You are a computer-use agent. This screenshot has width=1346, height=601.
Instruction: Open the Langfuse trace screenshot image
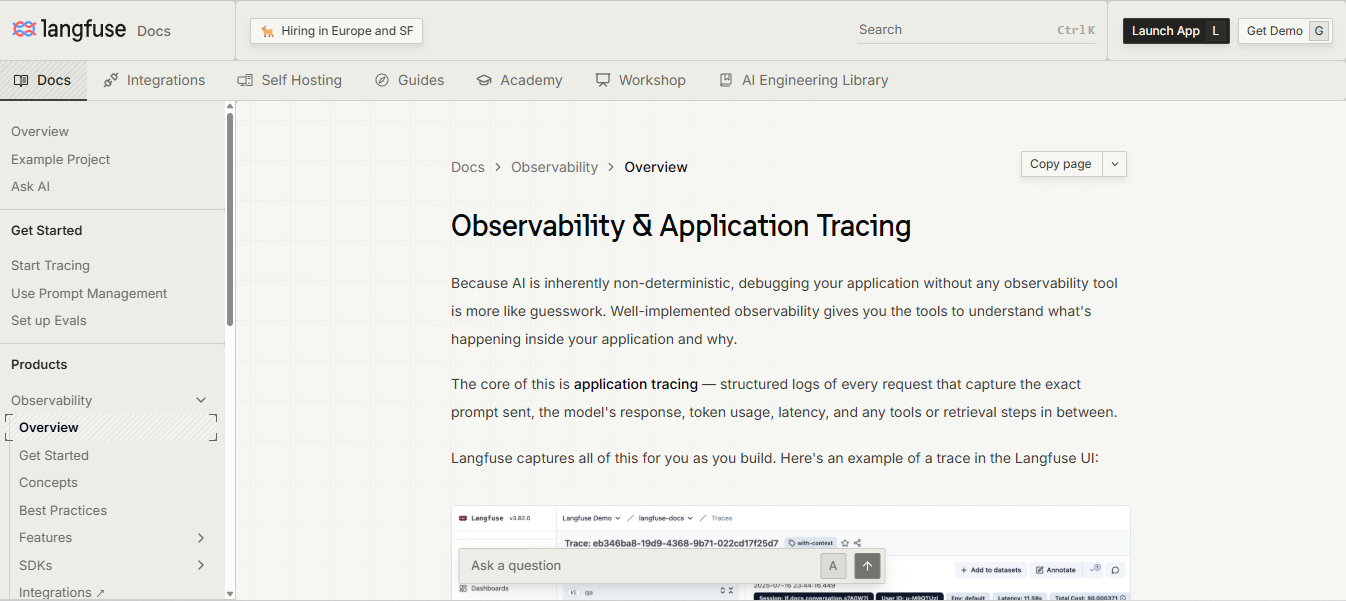tap(790, 552)
